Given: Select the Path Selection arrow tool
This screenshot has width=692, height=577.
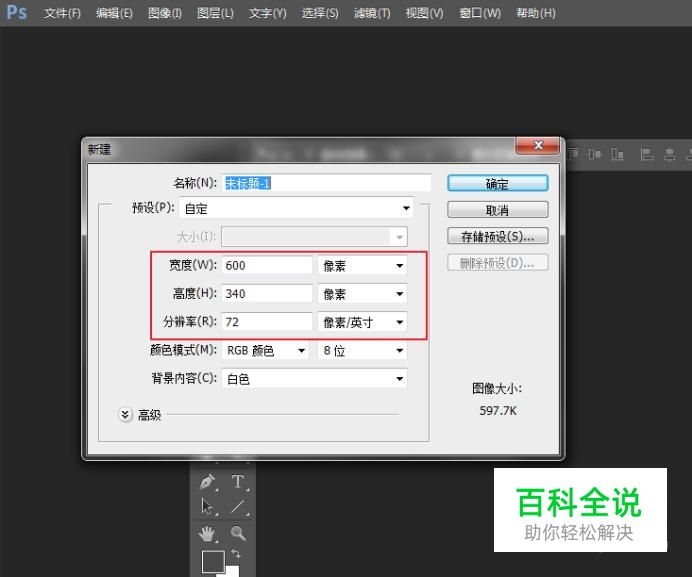Looking at the screenshot, I should [x=207, y=507].
